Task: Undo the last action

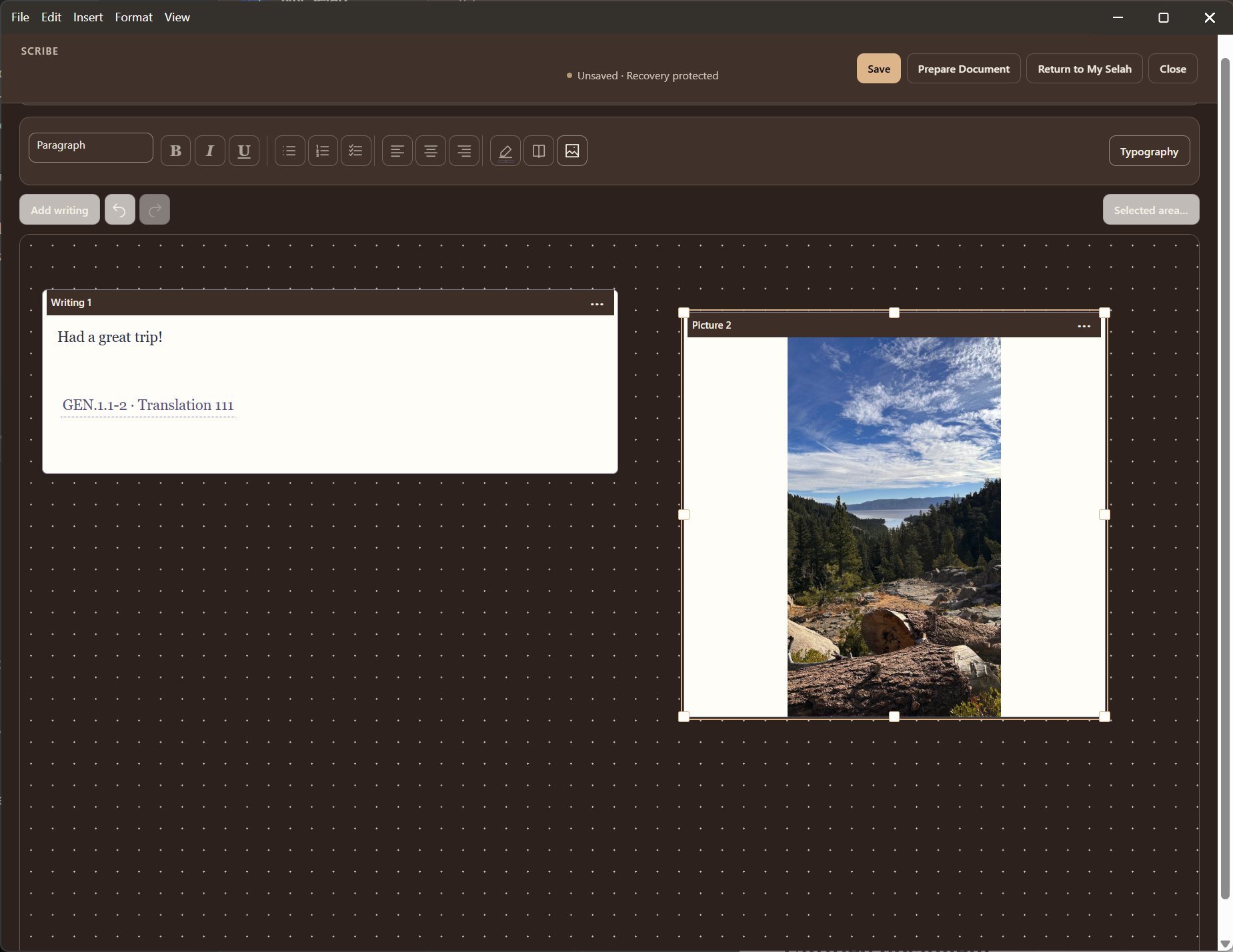Action: coord(120,210)
